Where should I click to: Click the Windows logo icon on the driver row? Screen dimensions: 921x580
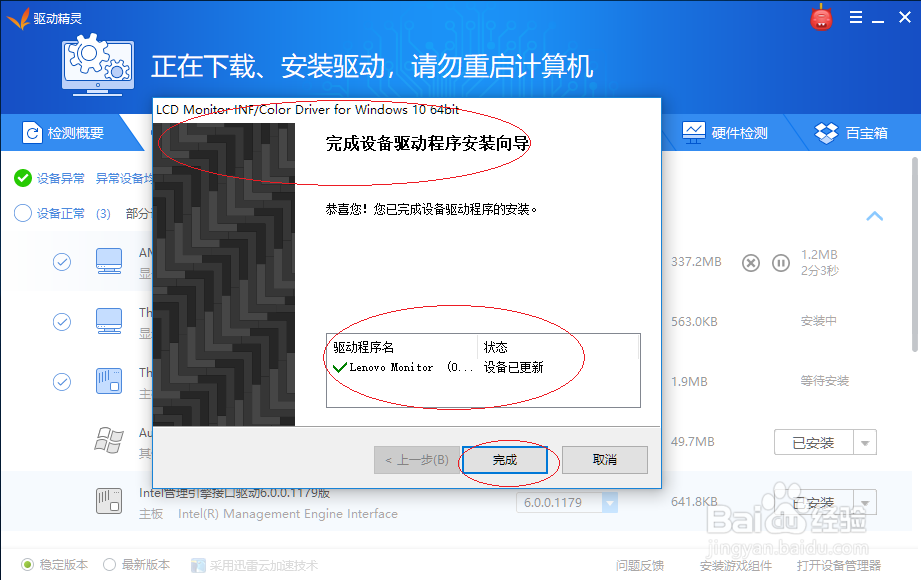108,440
